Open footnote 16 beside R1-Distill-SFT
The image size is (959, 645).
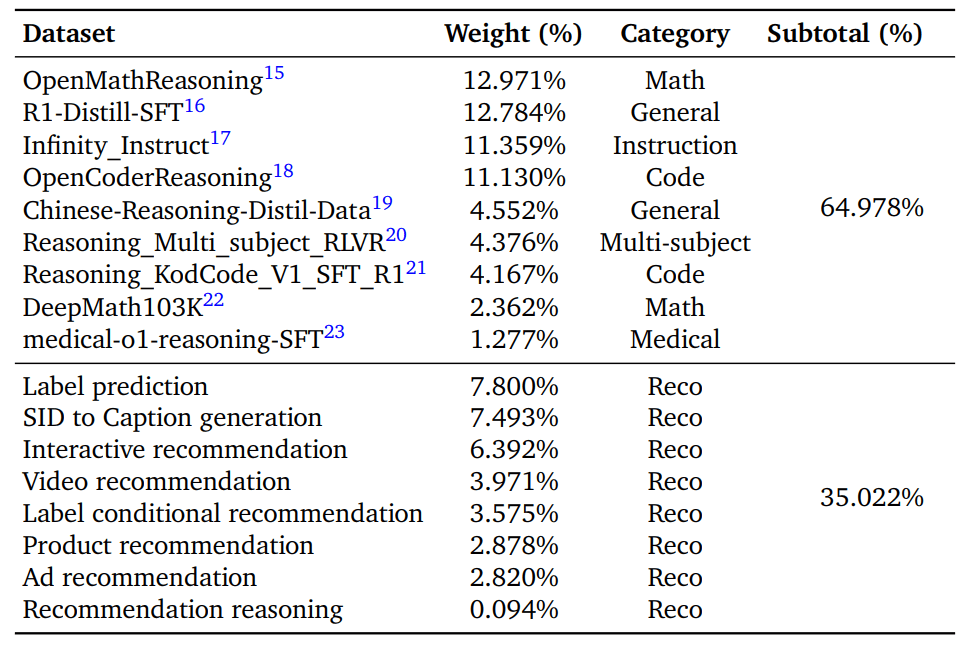point(194,106)
